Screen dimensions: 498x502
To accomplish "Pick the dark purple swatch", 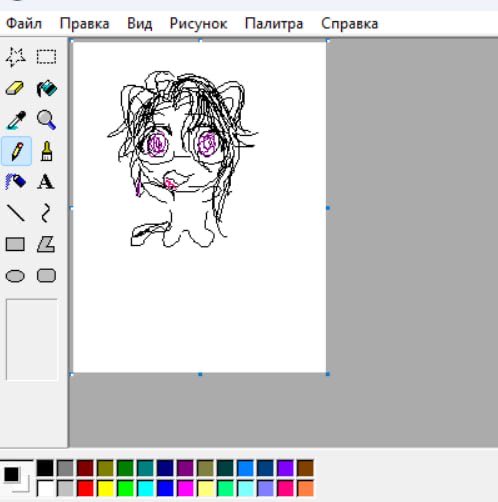I will [185, 468].
